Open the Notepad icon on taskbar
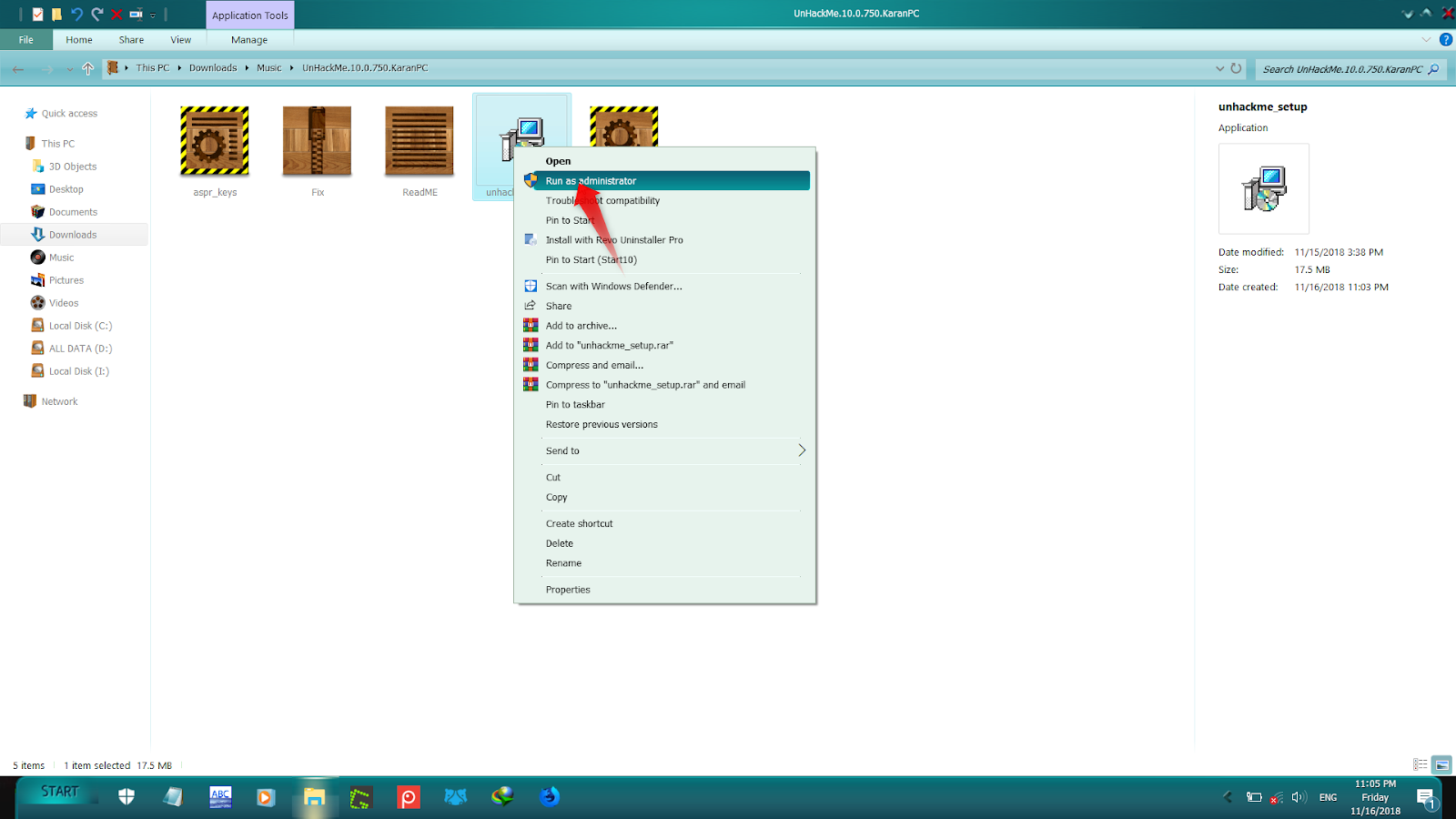 coord(173,797)
